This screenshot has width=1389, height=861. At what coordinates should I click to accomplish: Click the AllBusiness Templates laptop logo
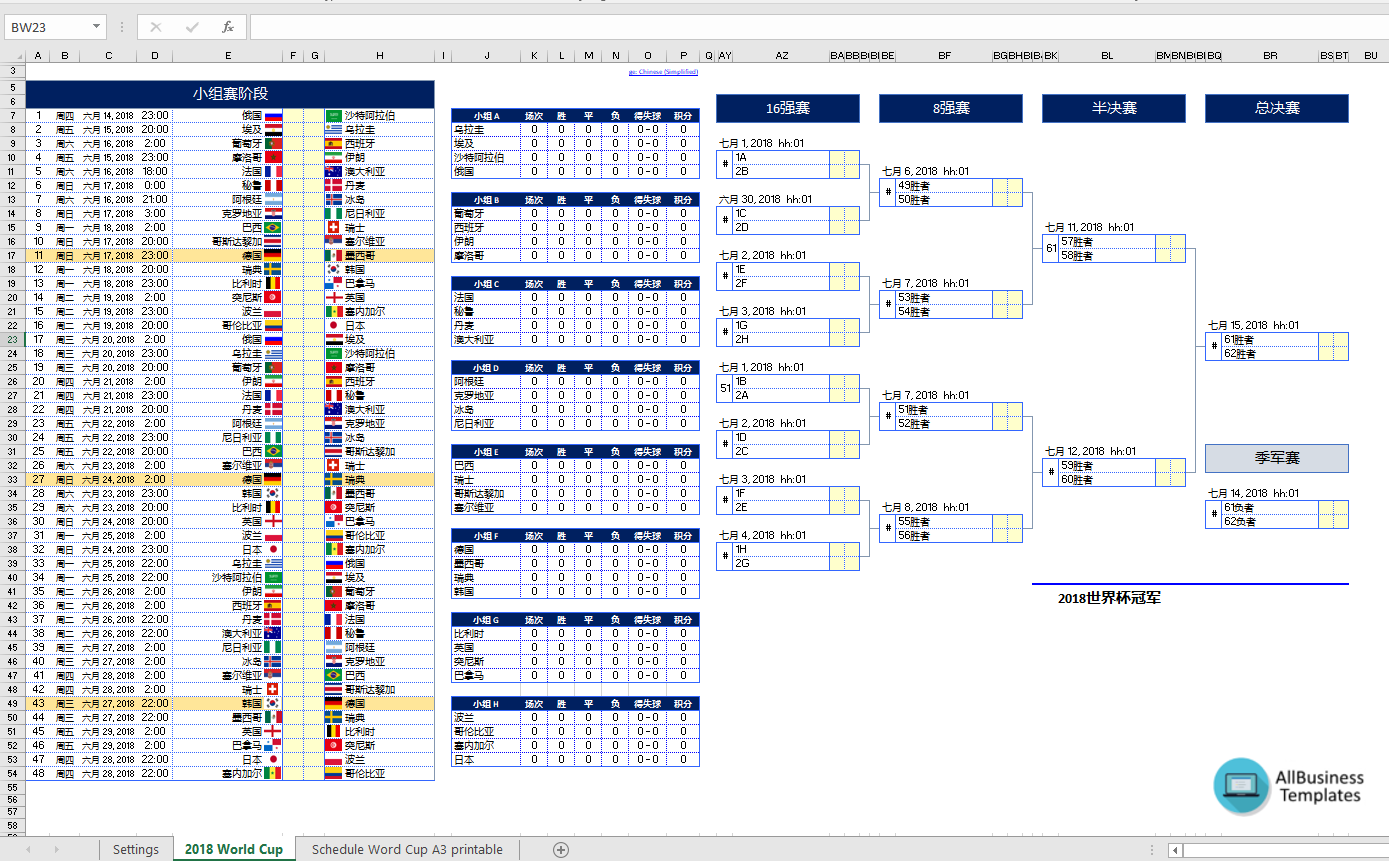(x=1241, y=786)
